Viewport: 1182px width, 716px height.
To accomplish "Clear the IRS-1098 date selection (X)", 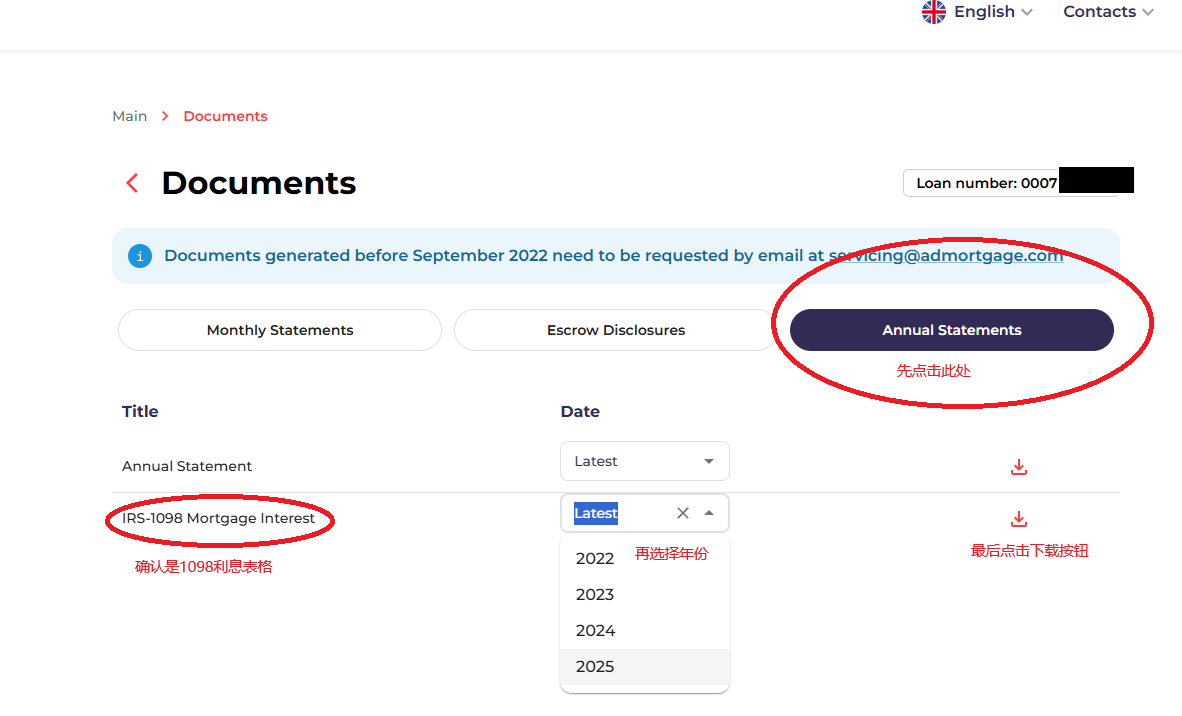I will tap(682, 513).
